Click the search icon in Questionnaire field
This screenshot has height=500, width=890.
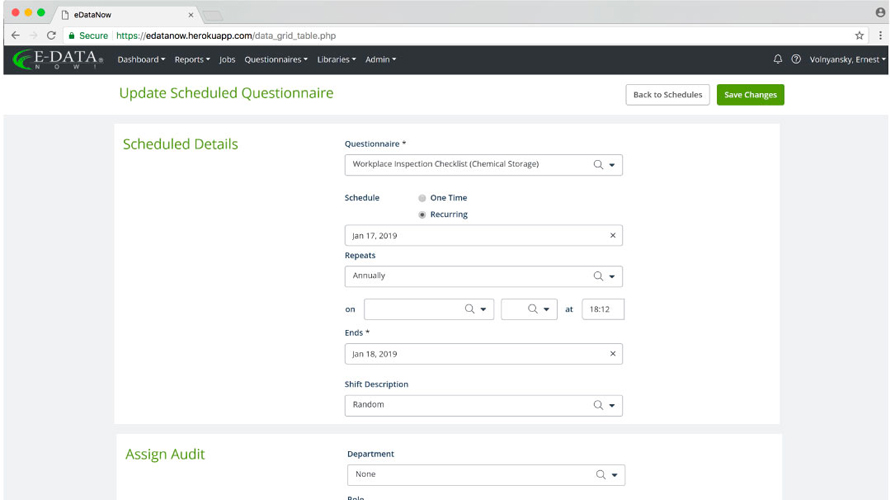[x=598, y=165]
